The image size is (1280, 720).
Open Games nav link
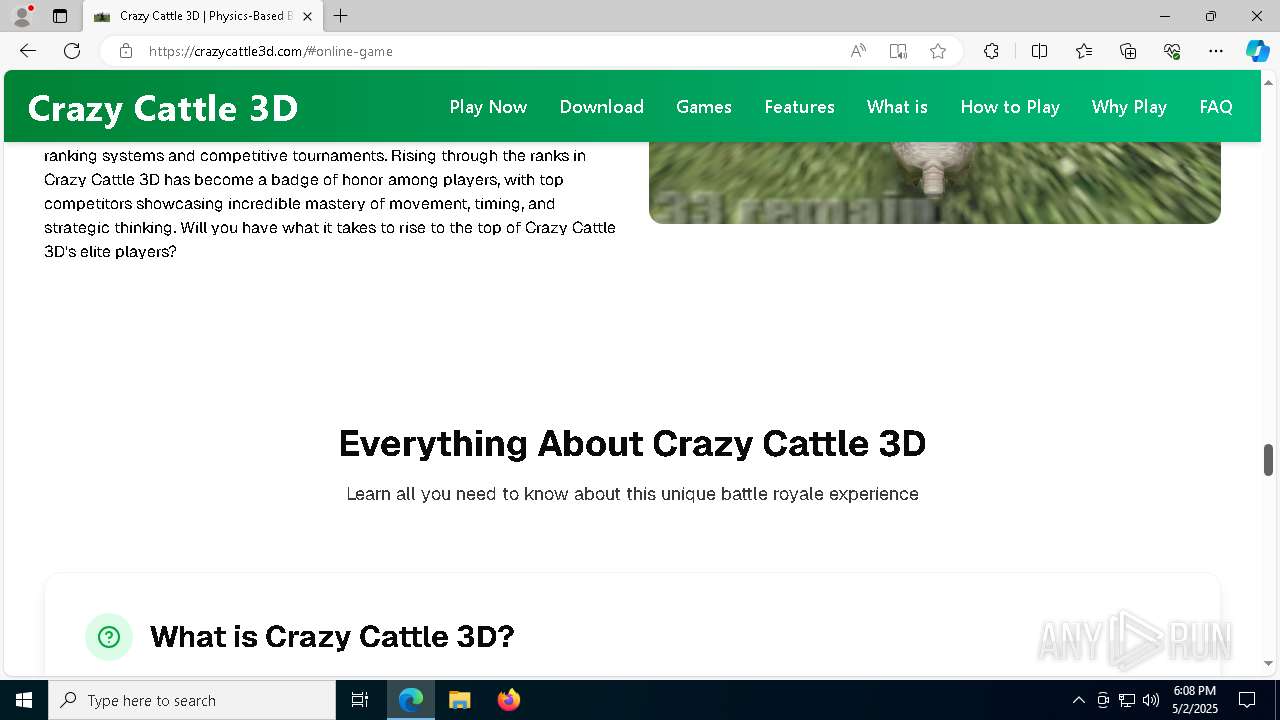point(704,107)
